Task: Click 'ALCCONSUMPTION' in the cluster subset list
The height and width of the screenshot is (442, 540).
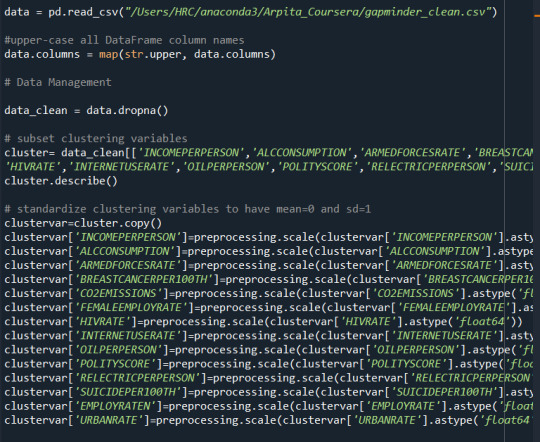Action: click(302, 153)
